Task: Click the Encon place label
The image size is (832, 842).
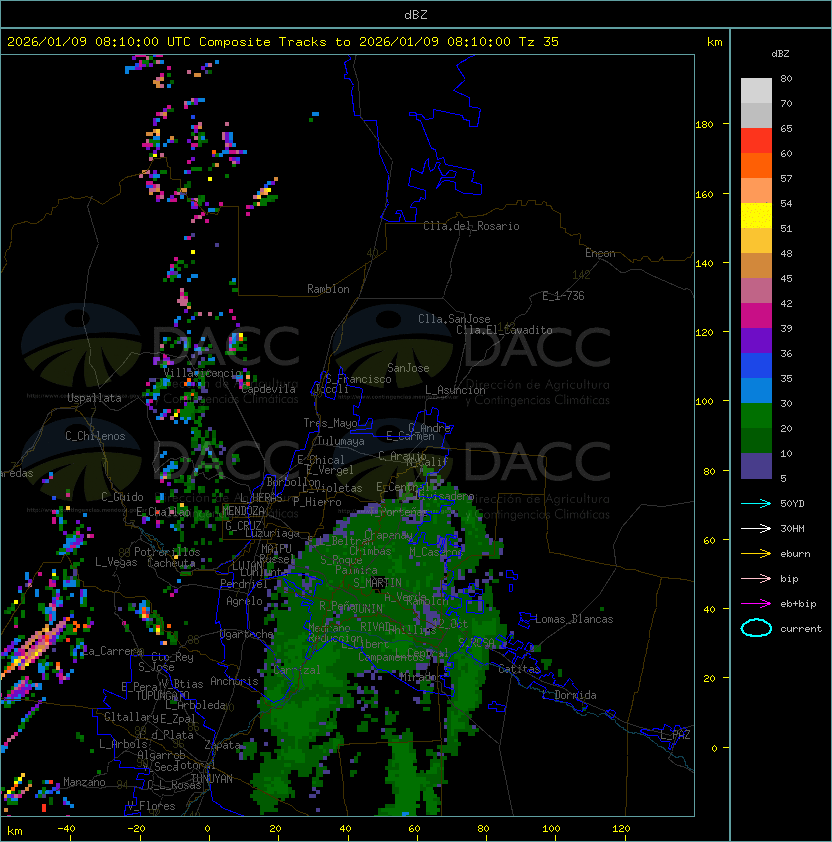Action: pyautogui.click(x=600, y=253)
